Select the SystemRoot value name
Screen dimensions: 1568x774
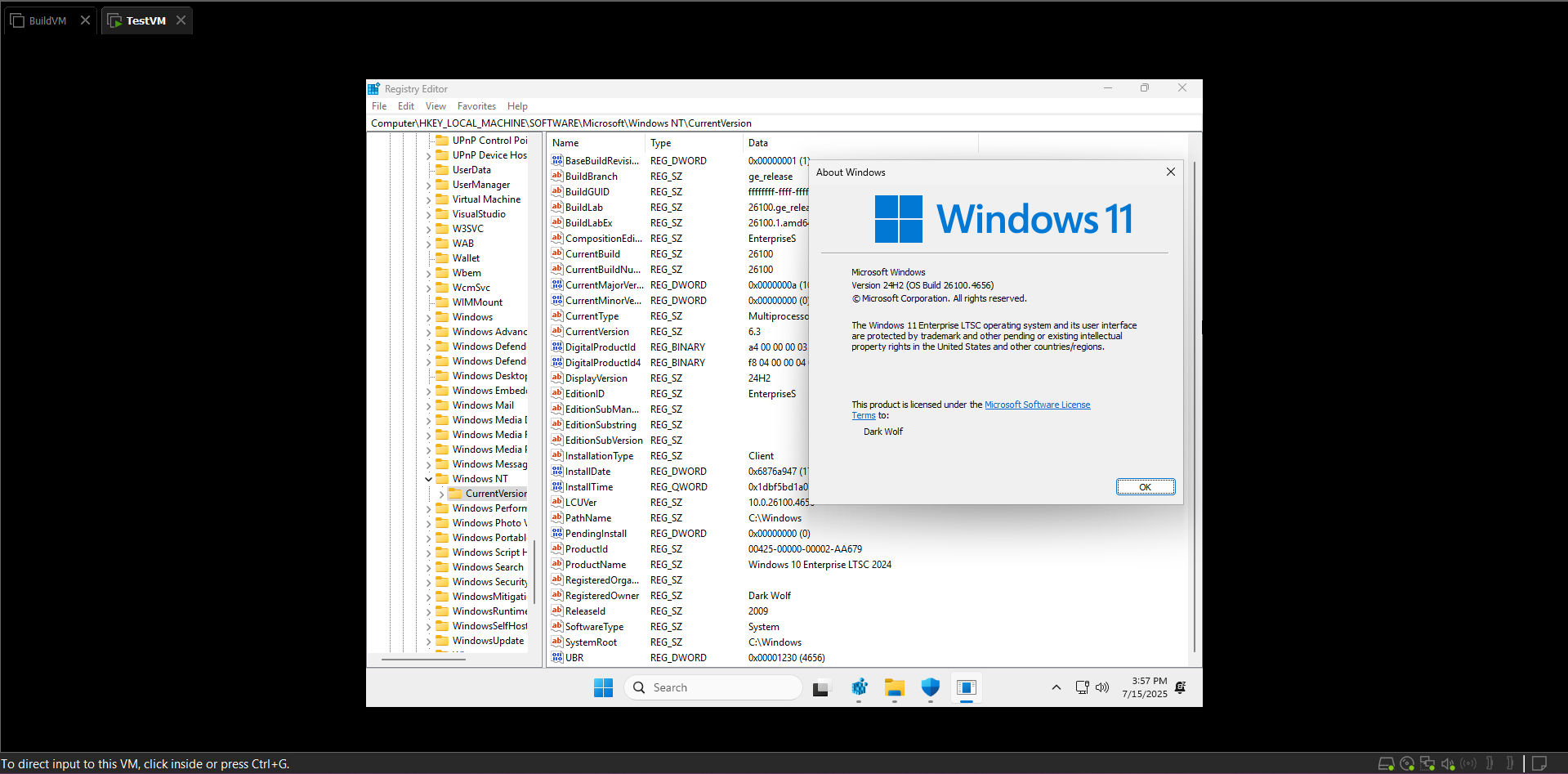[x=591, y=642]
